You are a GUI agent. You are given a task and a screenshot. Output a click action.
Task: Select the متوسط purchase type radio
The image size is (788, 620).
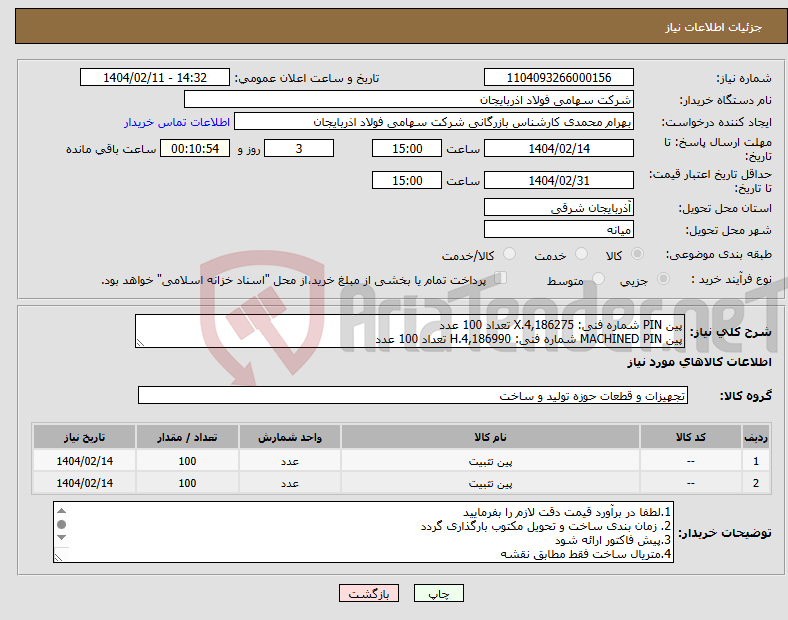click(598, 279)
